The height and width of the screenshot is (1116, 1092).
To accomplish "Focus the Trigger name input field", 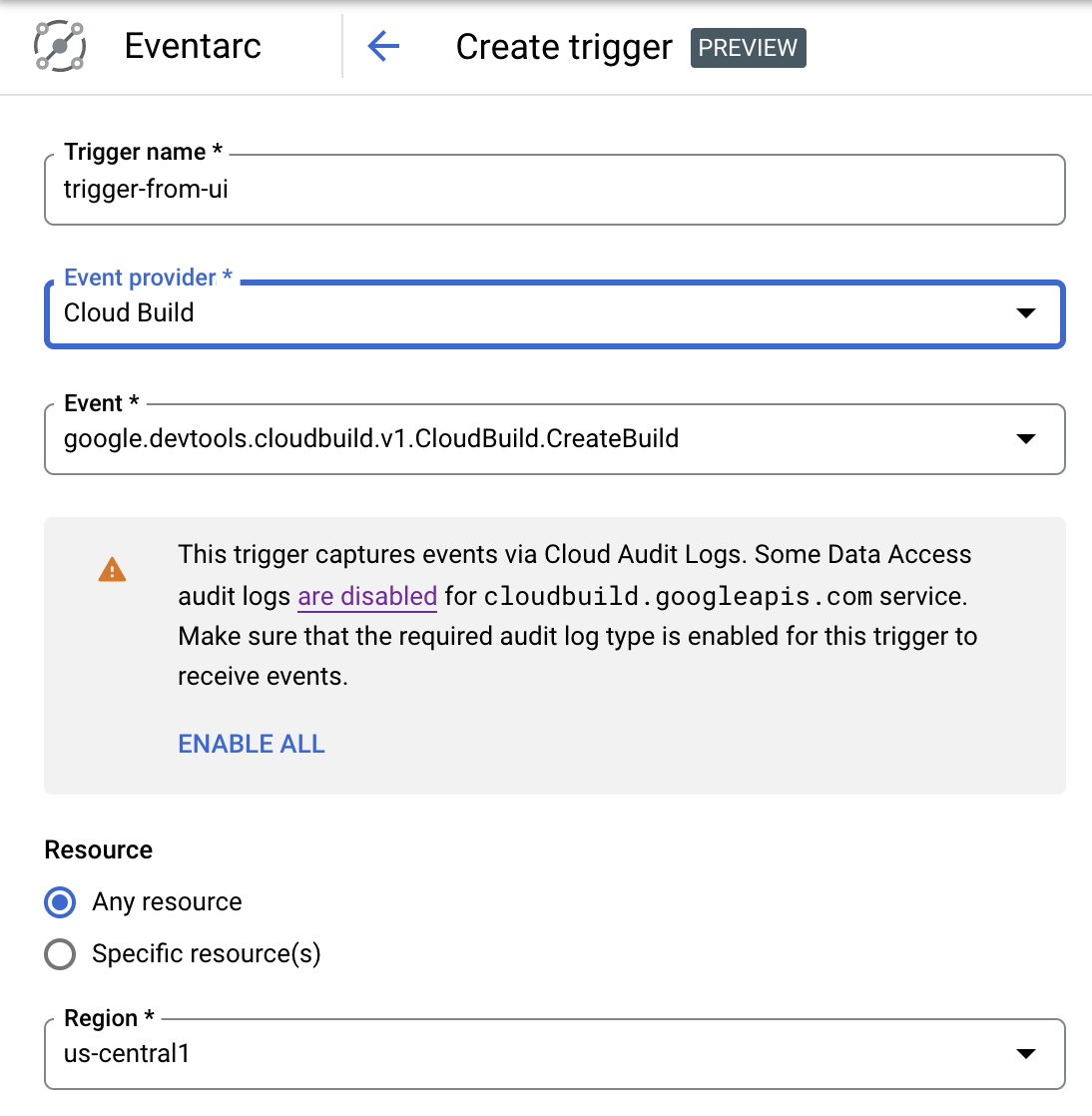I will [554, 190].
